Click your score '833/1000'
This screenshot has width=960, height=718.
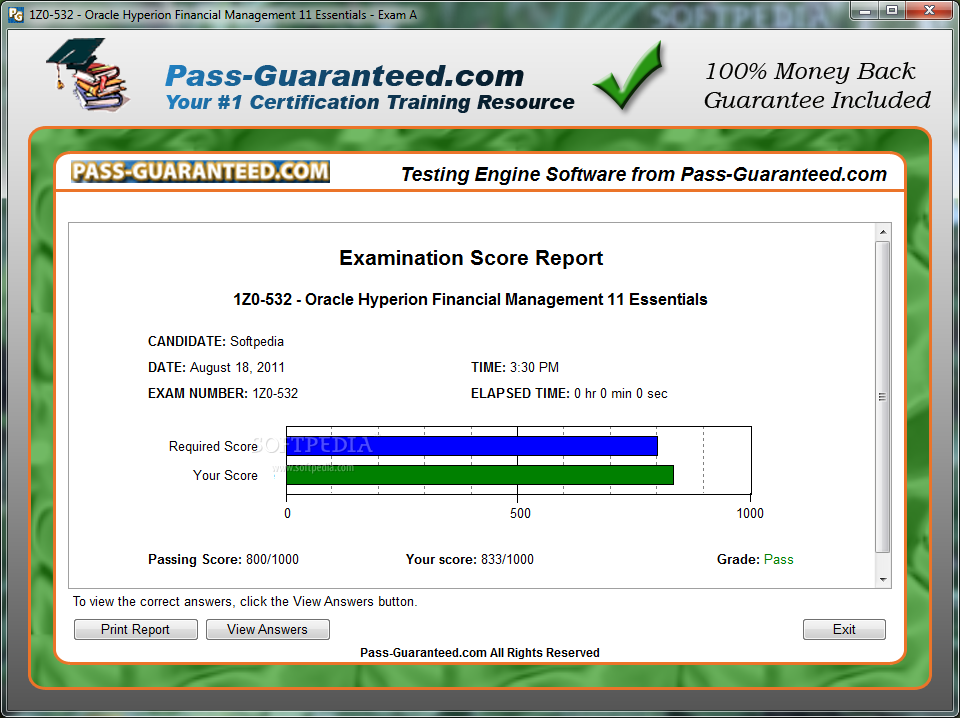(507, 559)
